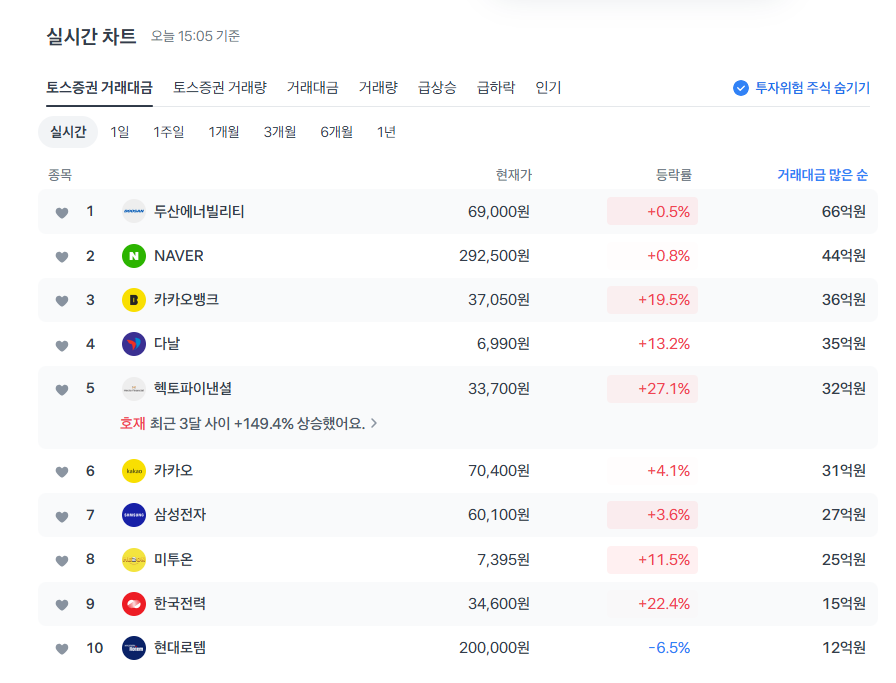Viewport: 896px width, 683px height.
Task: Expand the 헥토파이낸셜 호재 detail chevron
Action: [x=375, y=422]
